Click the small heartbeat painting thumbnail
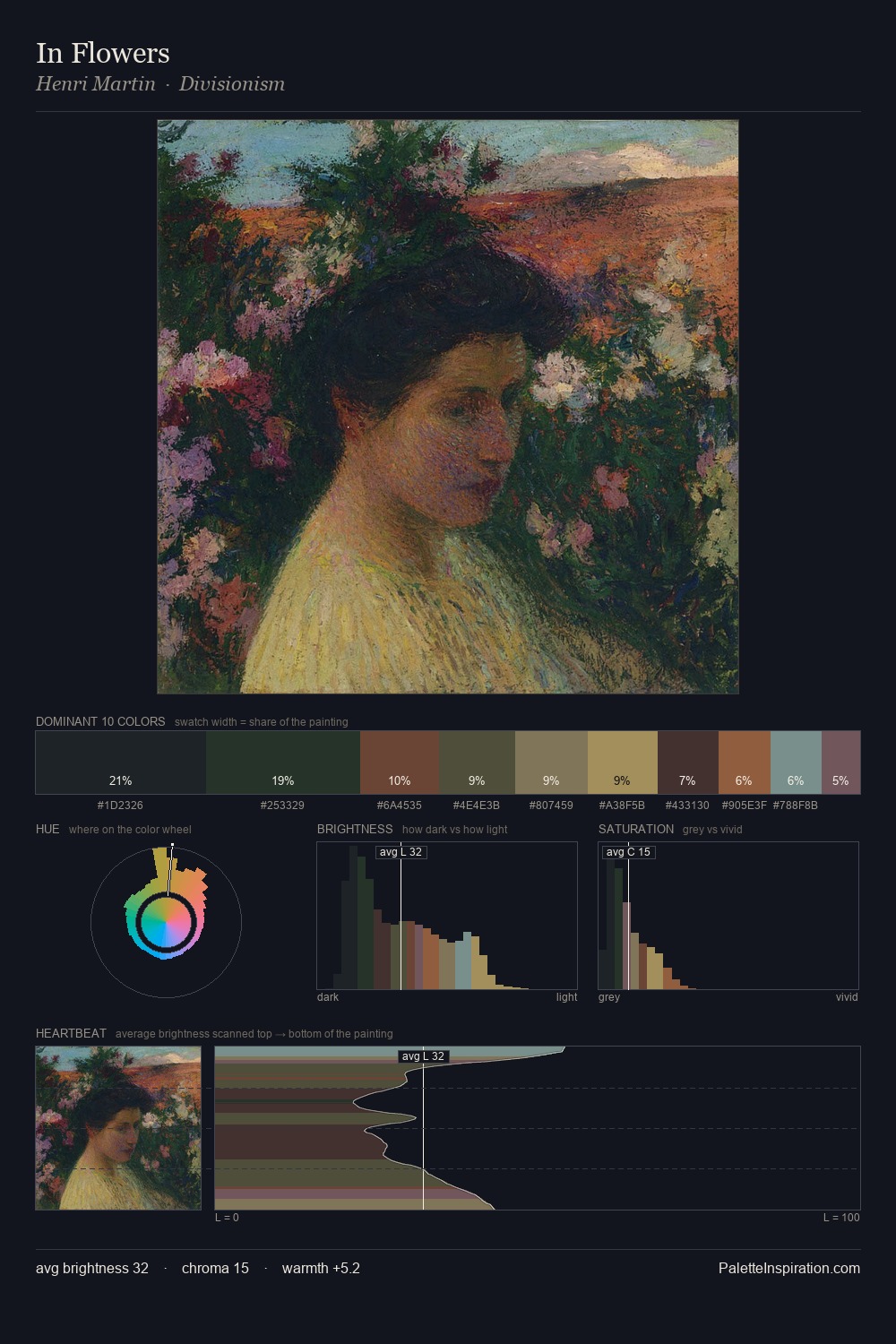This screenshot has width=896, height=1344. click(118, 1128)
